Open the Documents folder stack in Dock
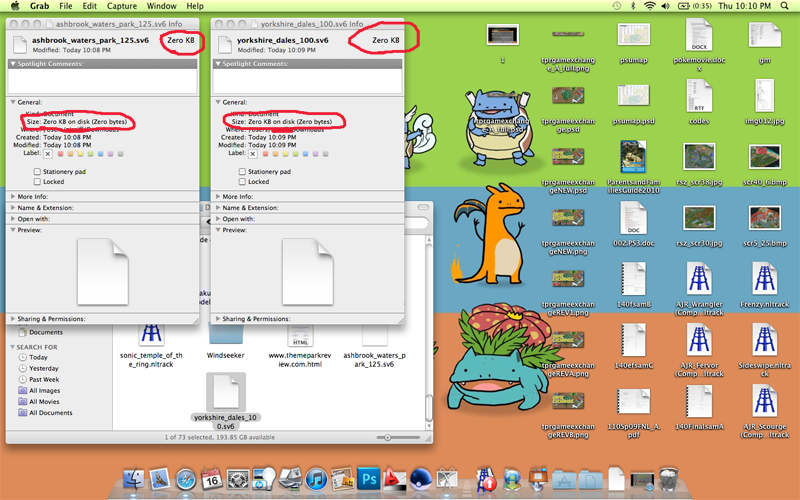 [x=590, y=480]
